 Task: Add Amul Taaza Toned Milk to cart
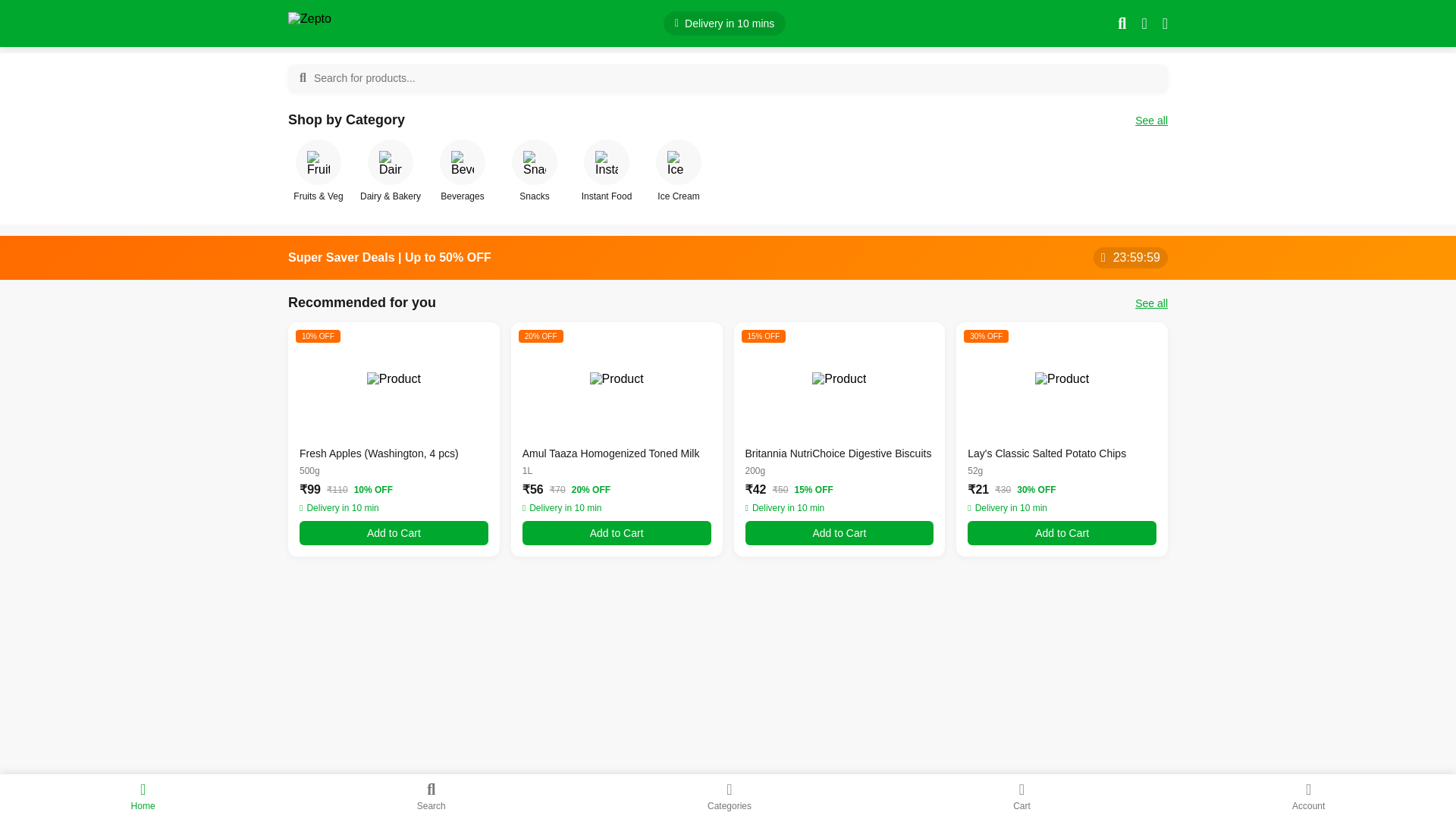point(617,533)
